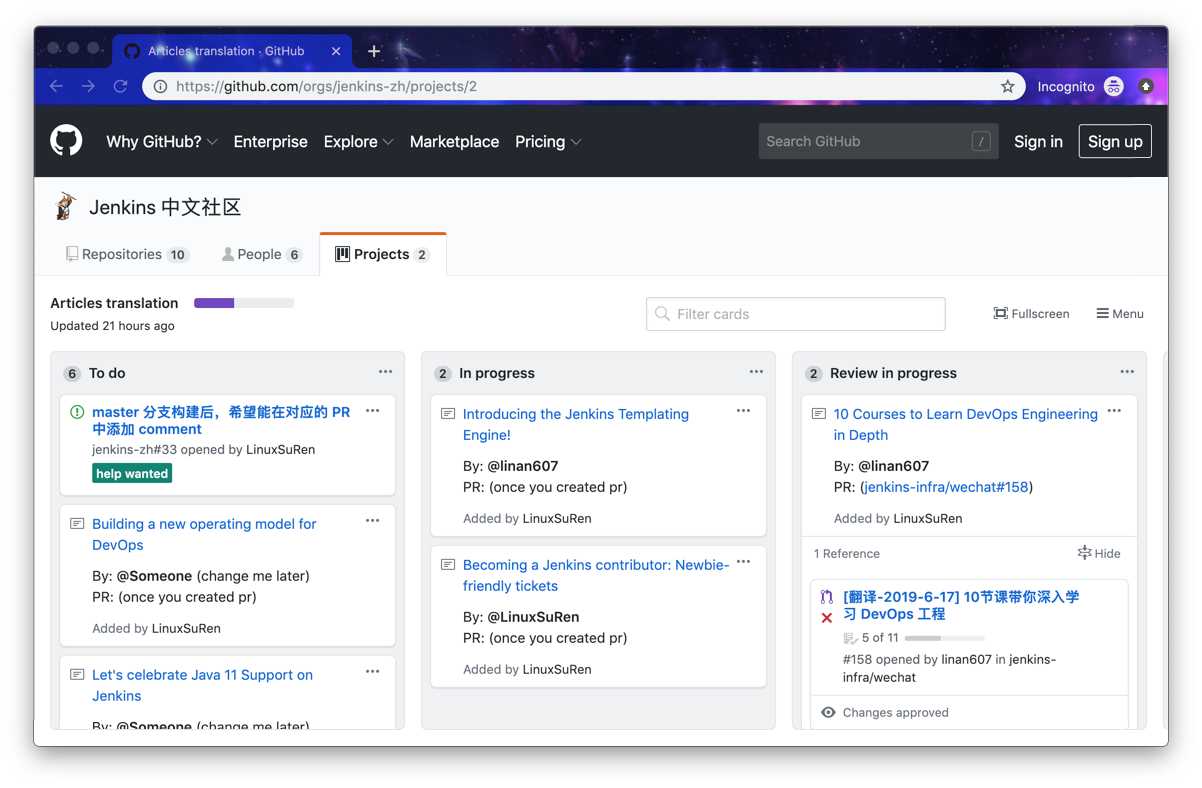Click the Filter cards input field
This screenshot has width=1202, height=788.
pos(796,314)
